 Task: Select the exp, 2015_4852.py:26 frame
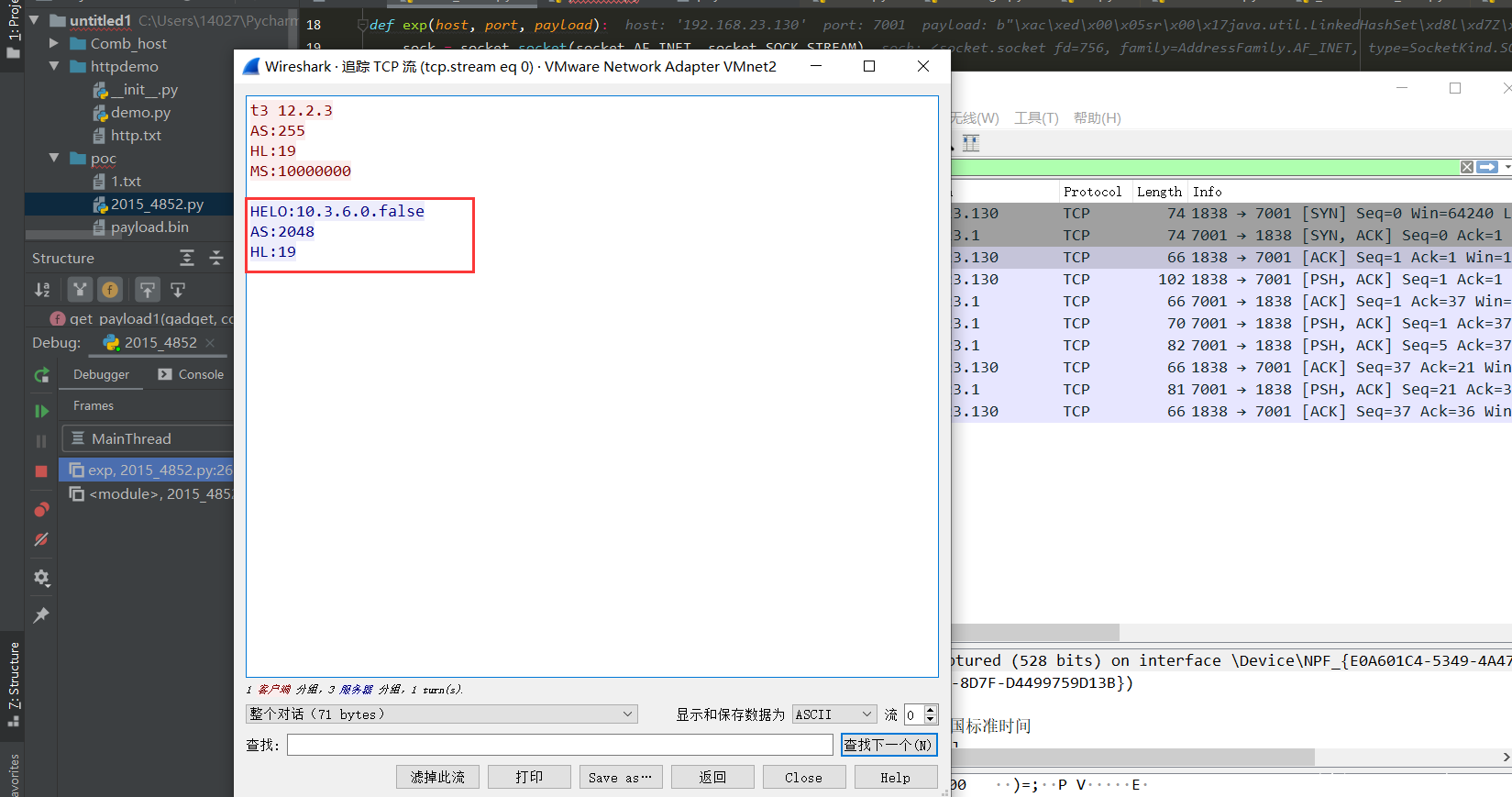point(147,470)
